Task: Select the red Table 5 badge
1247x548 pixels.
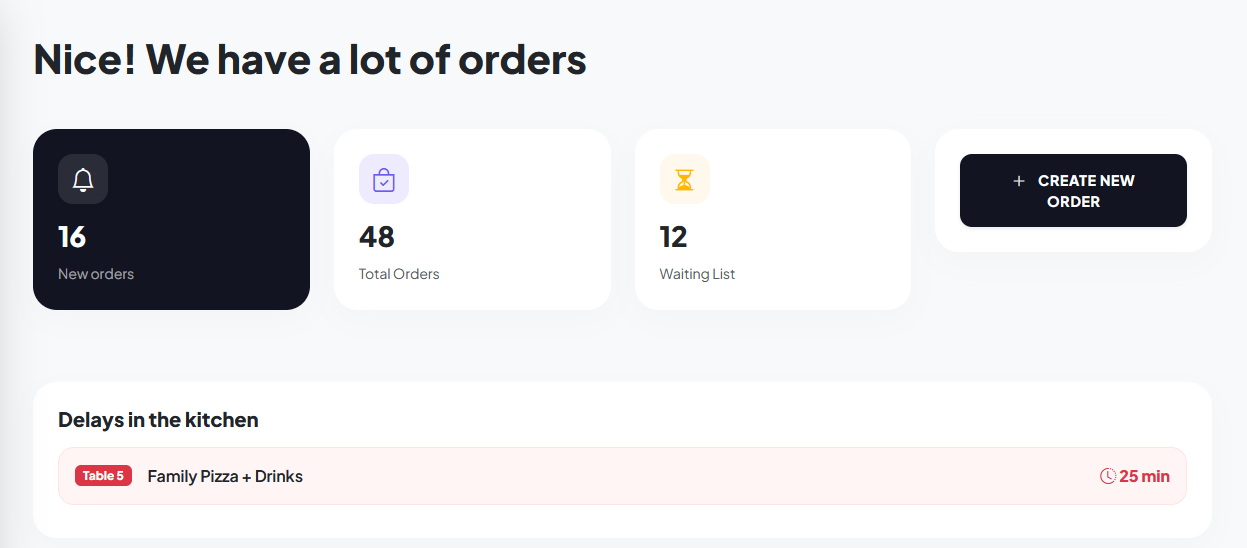Action: 103,476
